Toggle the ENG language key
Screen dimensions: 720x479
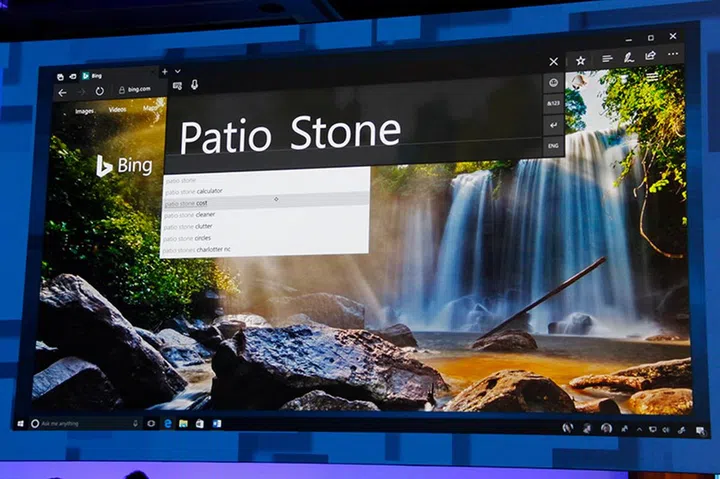(x=553, y=145)
